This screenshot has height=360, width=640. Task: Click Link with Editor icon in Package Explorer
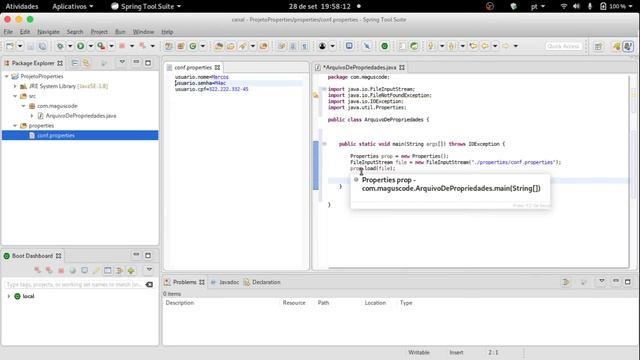pos(86,63)
